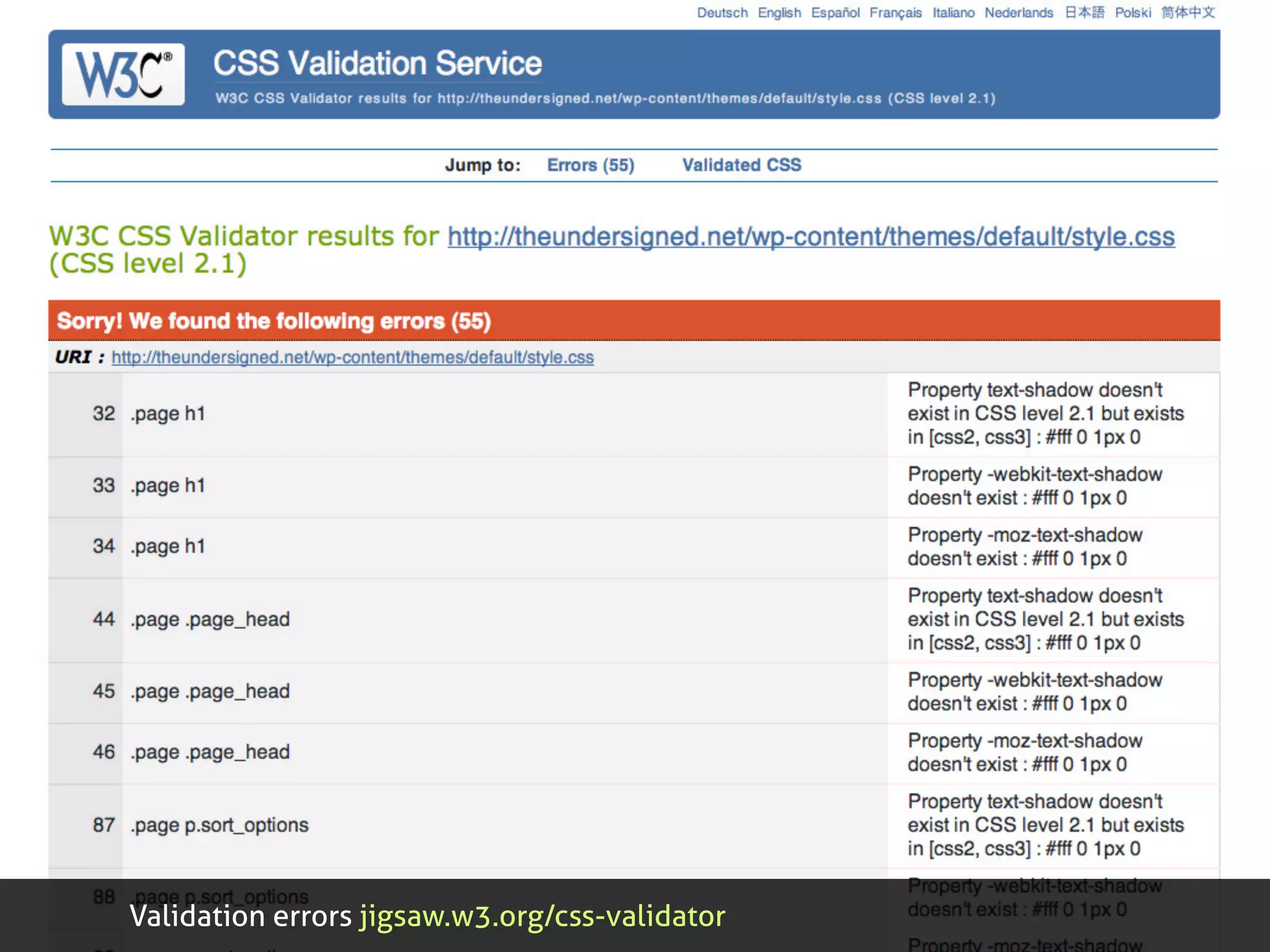
Task: Switch language to English
Action: tap(779, 12)
